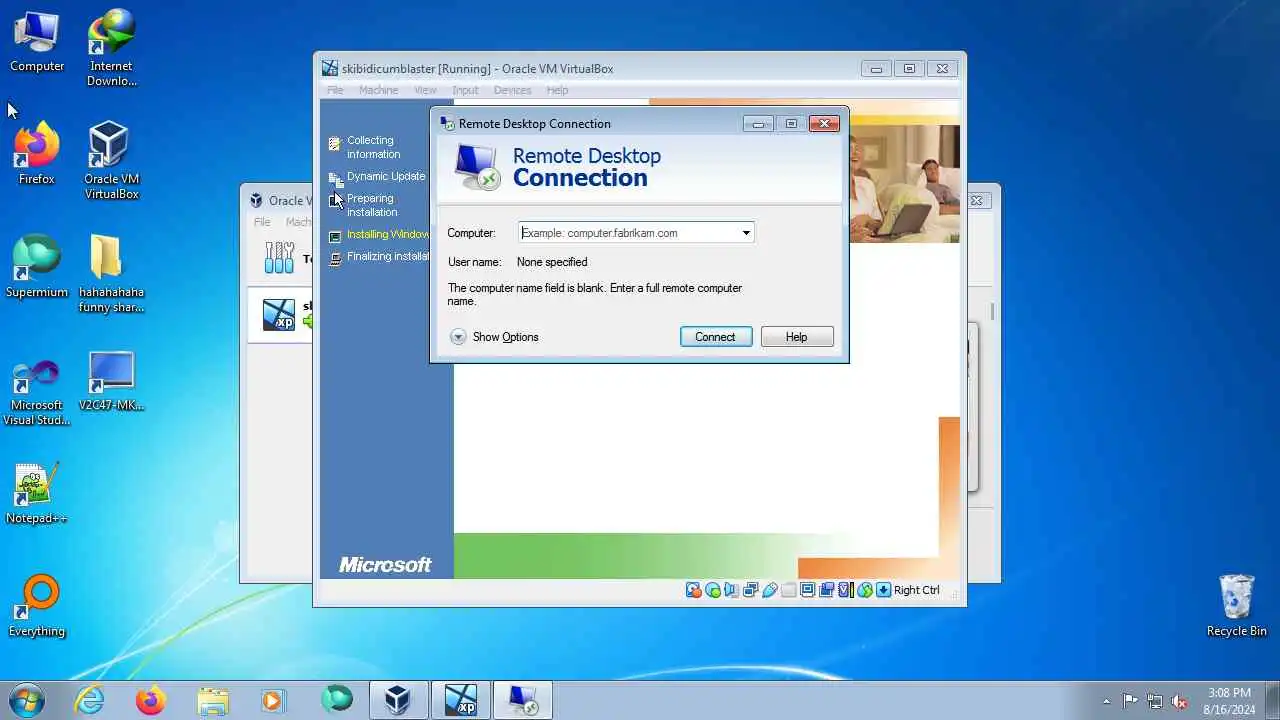Click the optical drive icon in VM status bar
Viewport: 1280px width, 720px height.
tap(713, 590)
